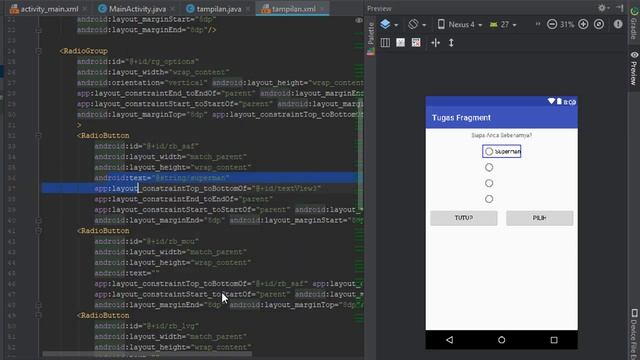Close the activity_main.xml tab
This screenshot has height=360, width=640.
(x=84, y=9)
